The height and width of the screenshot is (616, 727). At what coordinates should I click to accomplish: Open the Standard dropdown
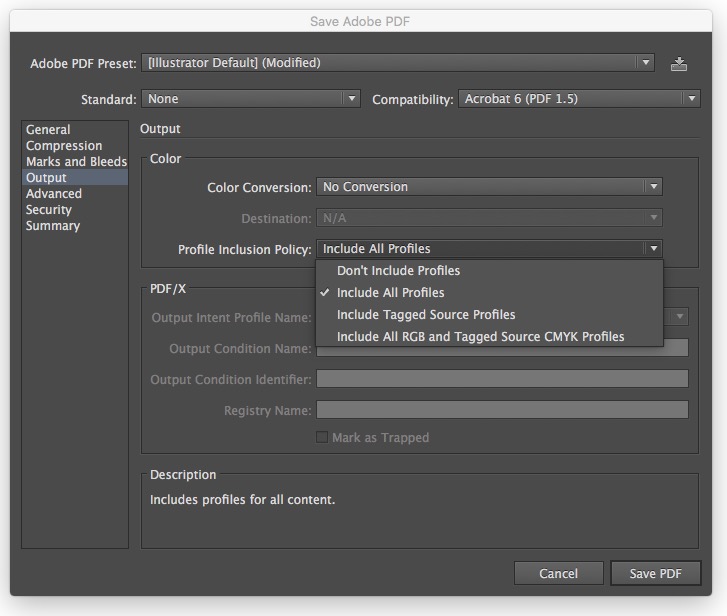click(251, 99)
